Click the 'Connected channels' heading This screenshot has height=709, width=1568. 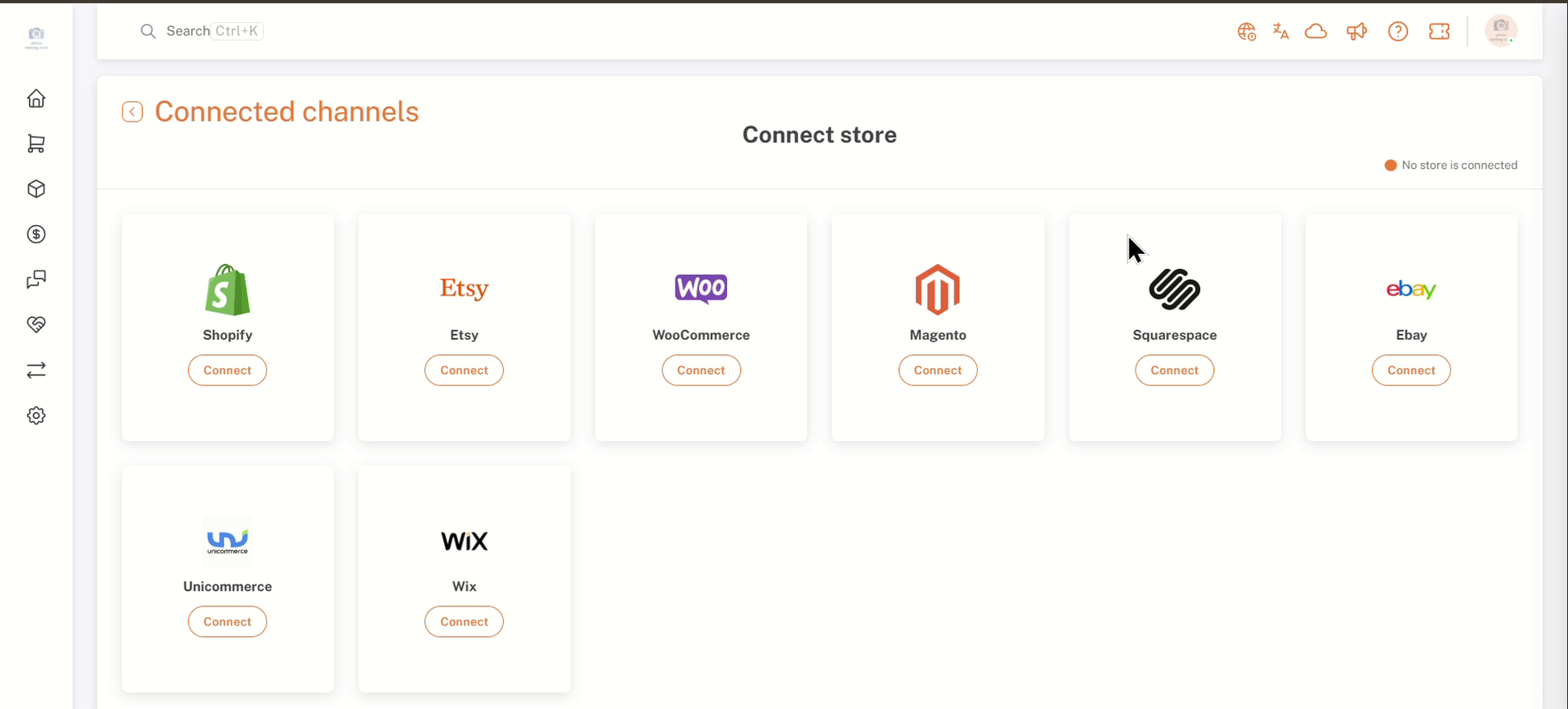pos(287,112)
